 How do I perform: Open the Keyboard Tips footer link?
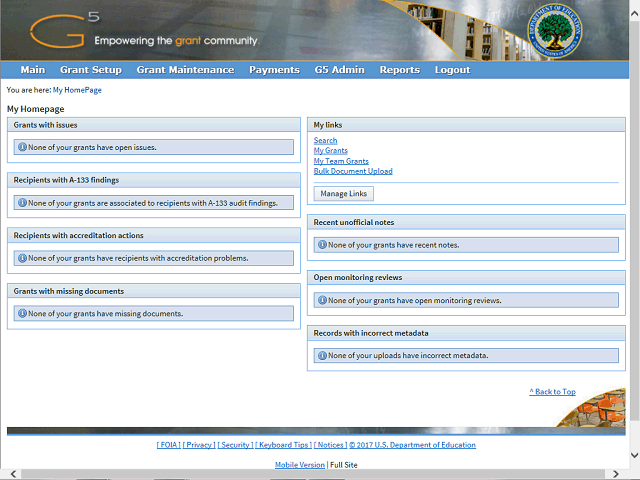(x=283, y=445)
